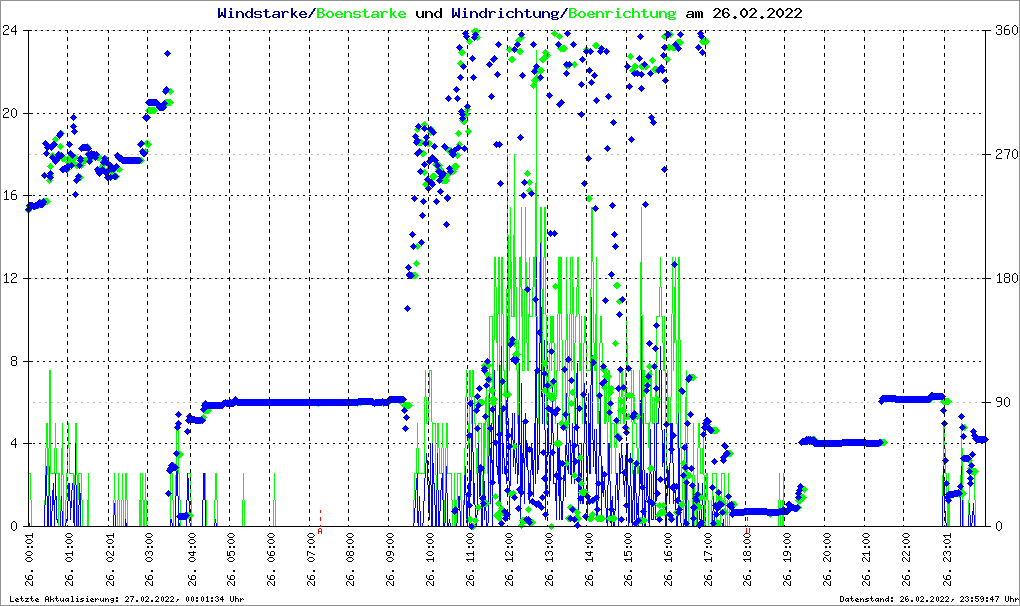Click the right axis direction value "180"
The image size is (1020, 606).
click(1007, 278)
